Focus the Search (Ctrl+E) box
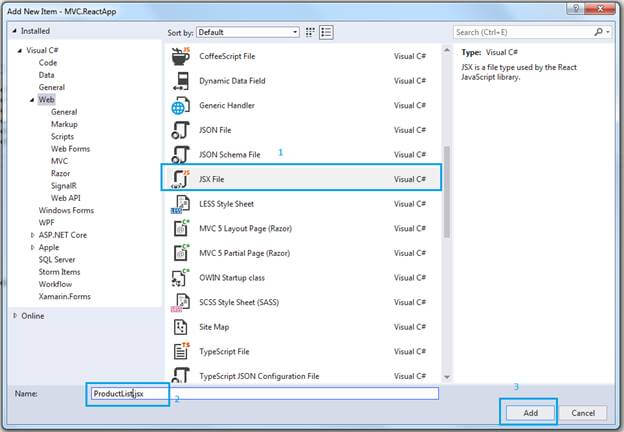 pos(523,33)
